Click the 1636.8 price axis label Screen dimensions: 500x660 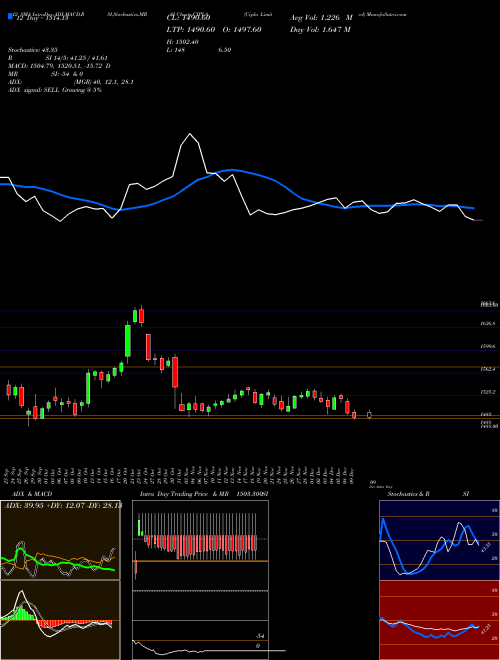tap(488, 324)
